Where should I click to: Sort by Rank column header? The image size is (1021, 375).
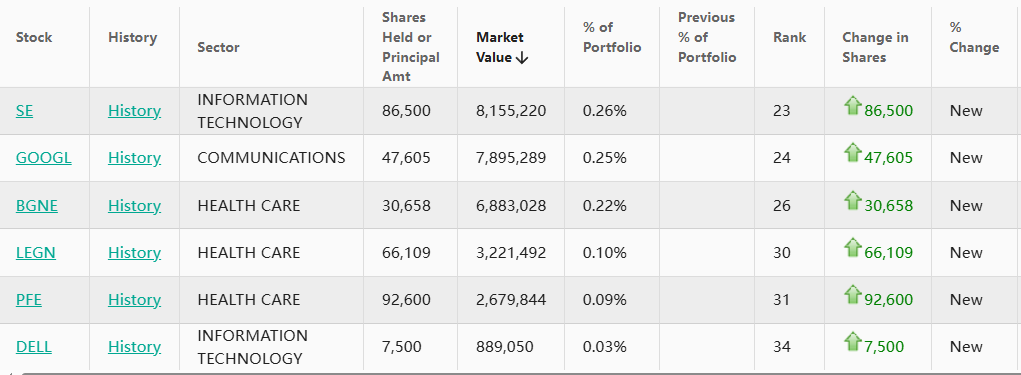coord(790,37)
